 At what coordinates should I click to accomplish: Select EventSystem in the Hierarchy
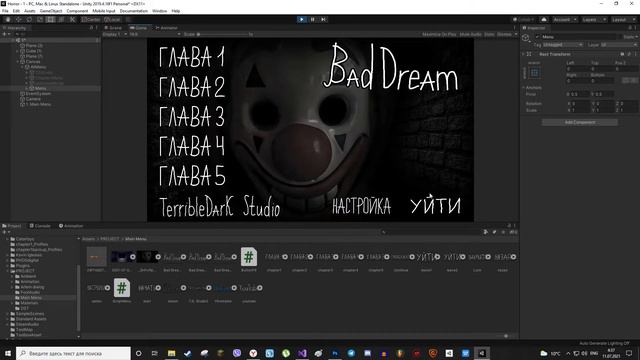[38, 93]
